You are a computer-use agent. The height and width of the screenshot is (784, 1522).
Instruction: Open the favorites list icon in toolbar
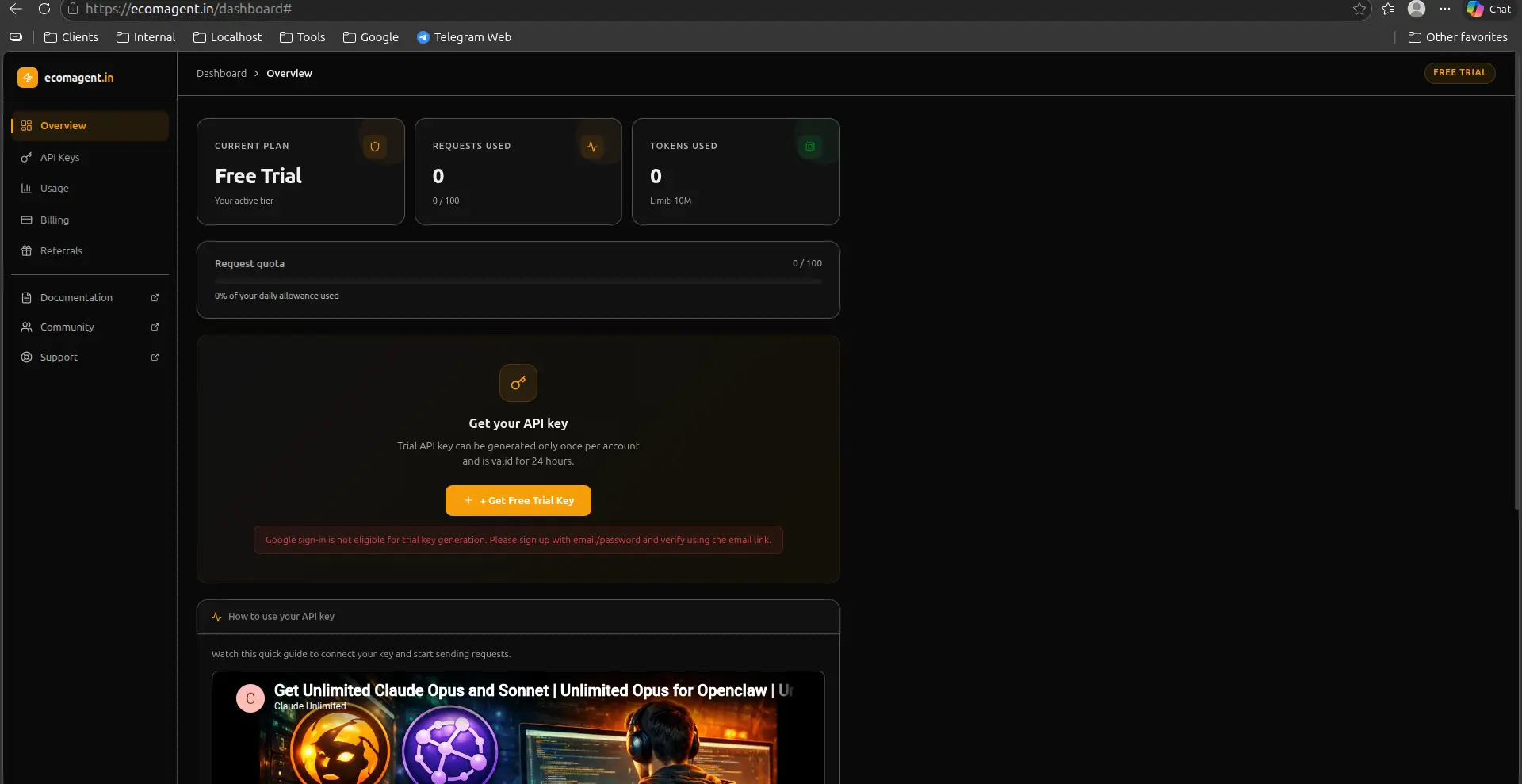point(1388,9)
